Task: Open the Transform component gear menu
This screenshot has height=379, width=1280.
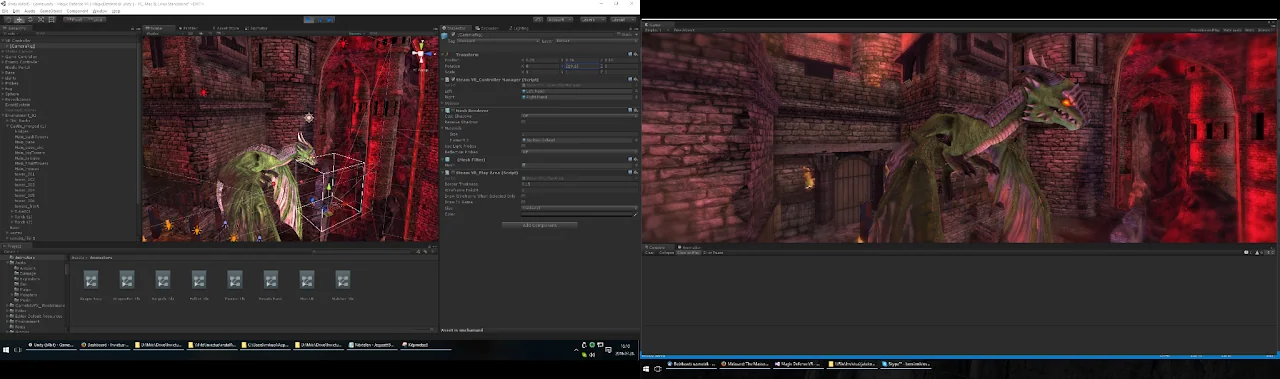Action: pyautogui.click(x=635, y=54)
